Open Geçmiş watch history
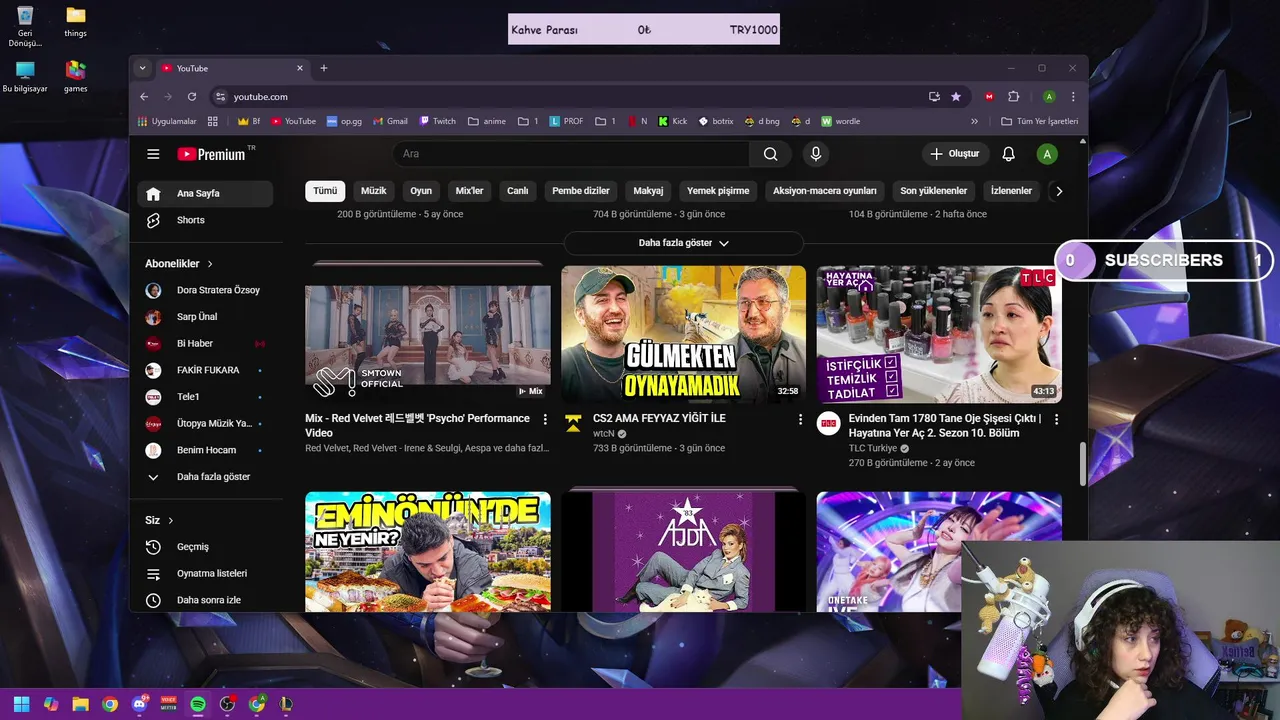Image resolution: width=1280 pixels, height=720 pixels. 205,547
